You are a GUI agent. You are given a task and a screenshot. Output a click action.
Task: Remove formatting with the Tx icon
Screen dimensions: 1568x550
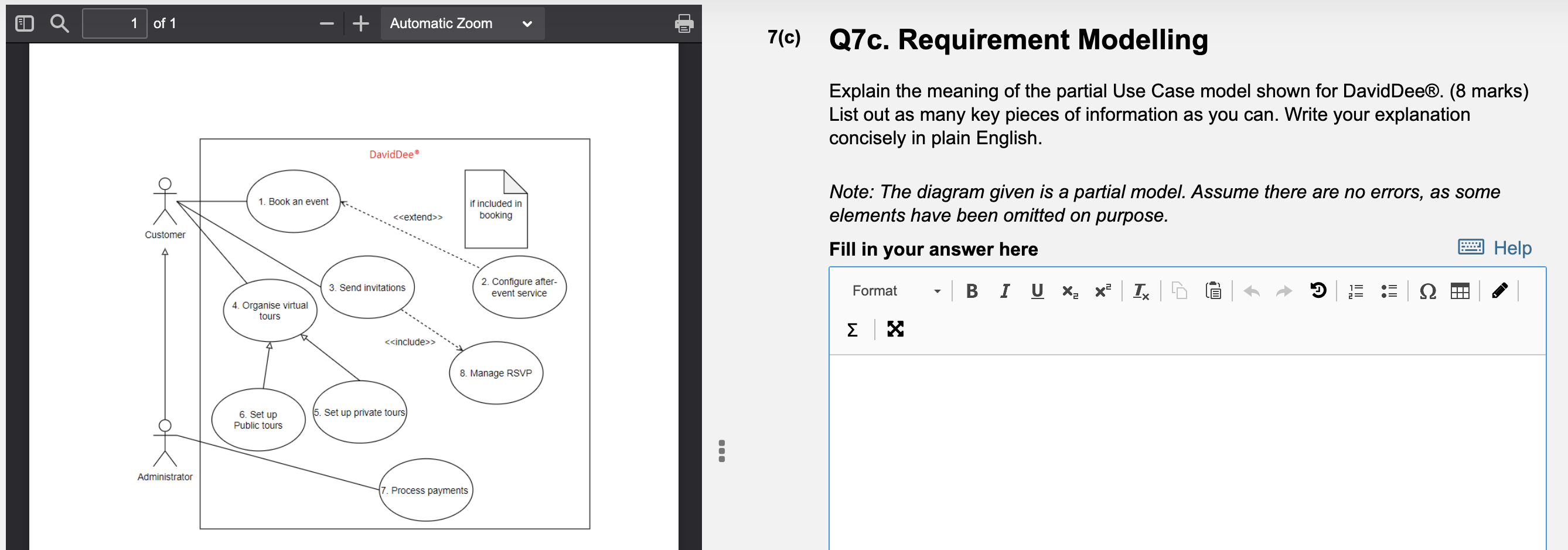click(x=1140, y=291)
